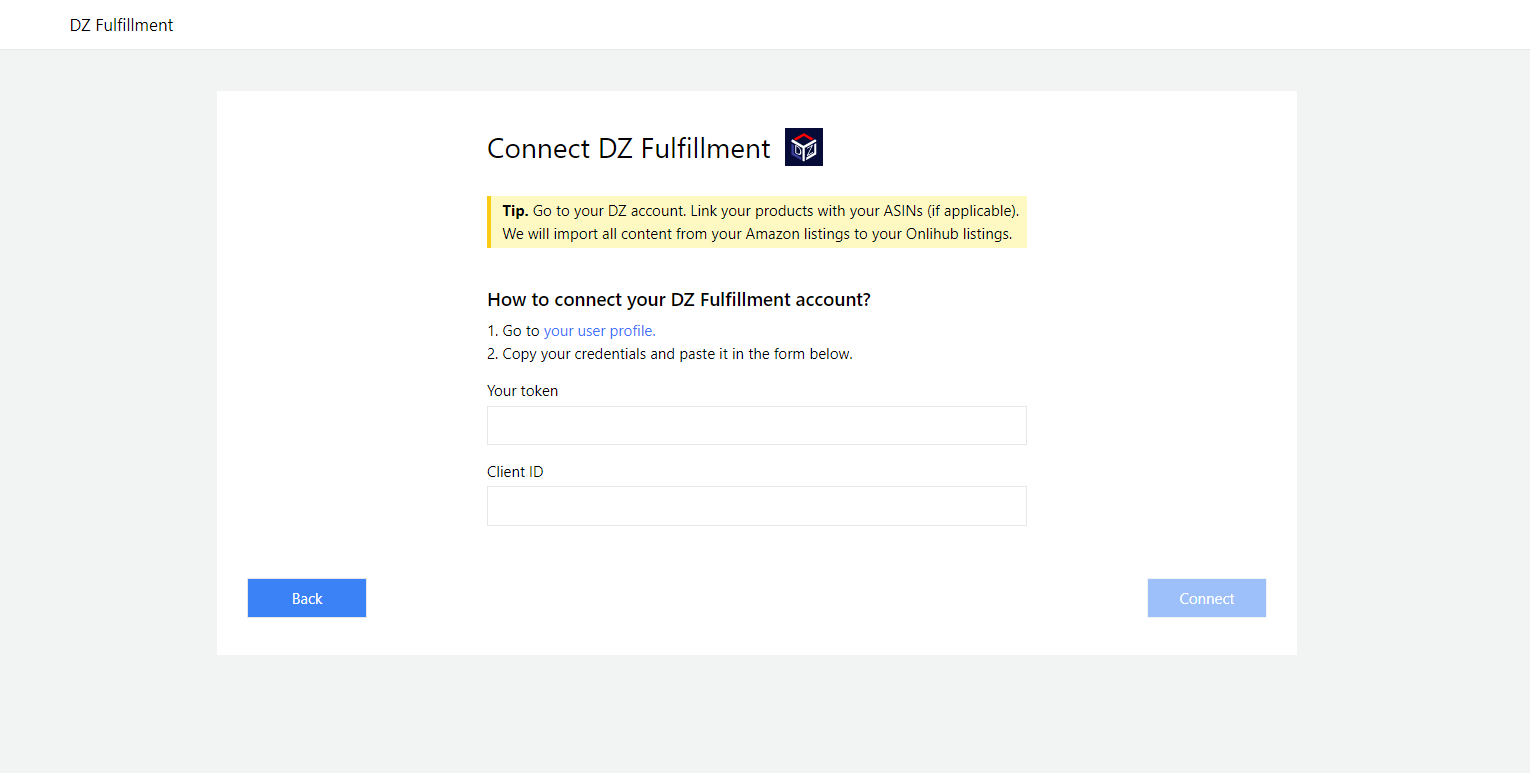Open the 'your user profile' link
The width and height of the screenshot is (1530, 773).
[x=600, y=330]
